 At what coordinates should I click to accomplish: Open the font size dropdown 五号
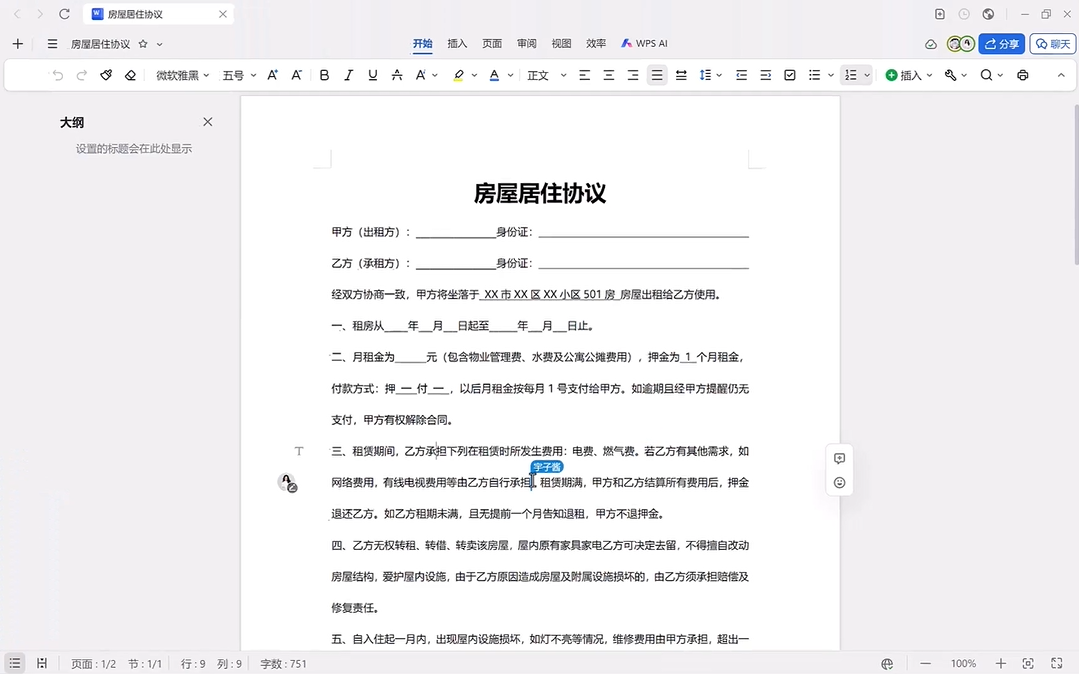pos(239,75)
